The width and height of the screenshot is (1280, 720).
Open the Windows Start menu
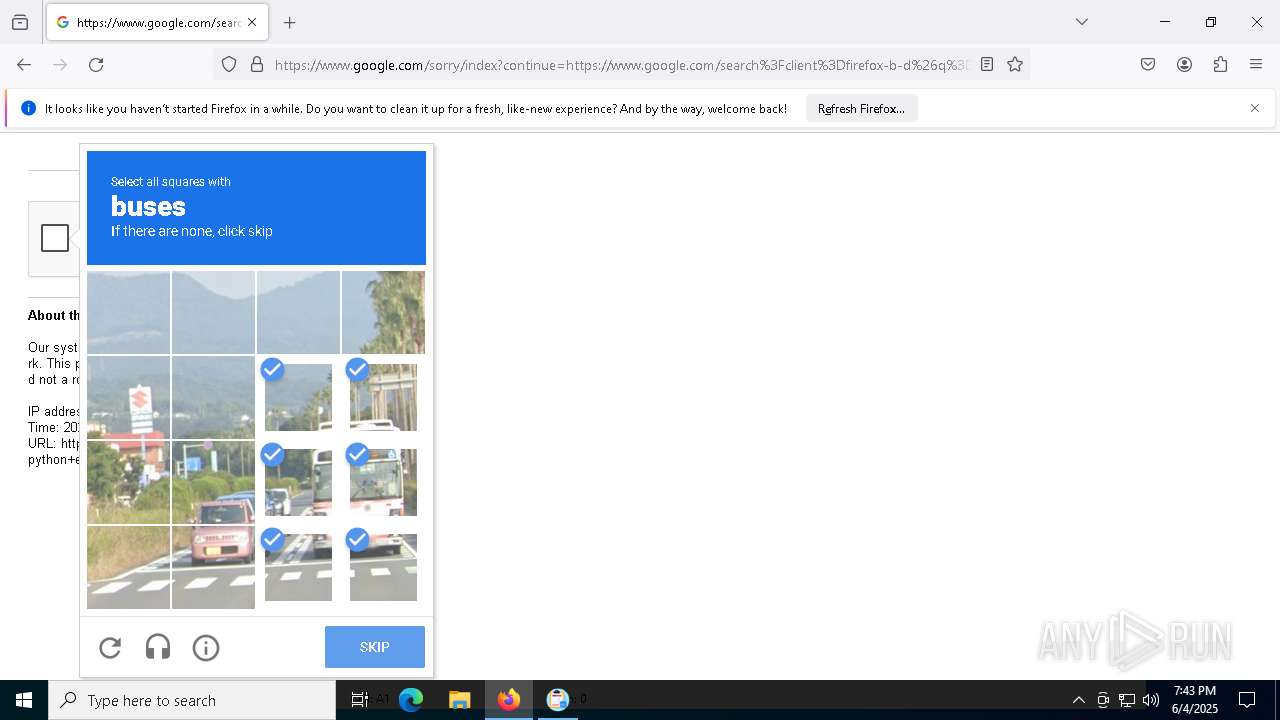click(24, 700)
